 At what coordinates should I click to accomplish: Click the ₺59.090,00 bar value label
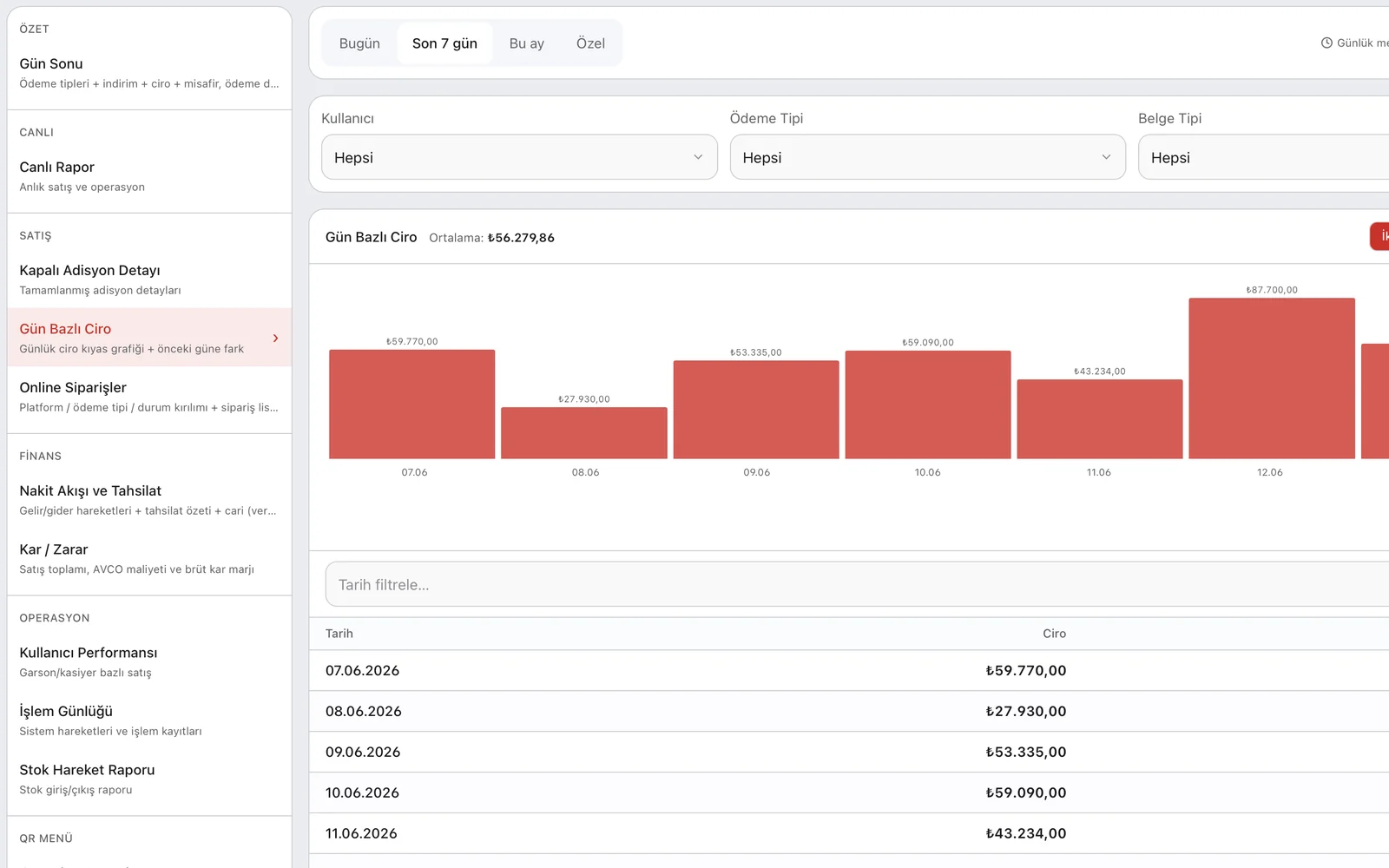[928, 342]
